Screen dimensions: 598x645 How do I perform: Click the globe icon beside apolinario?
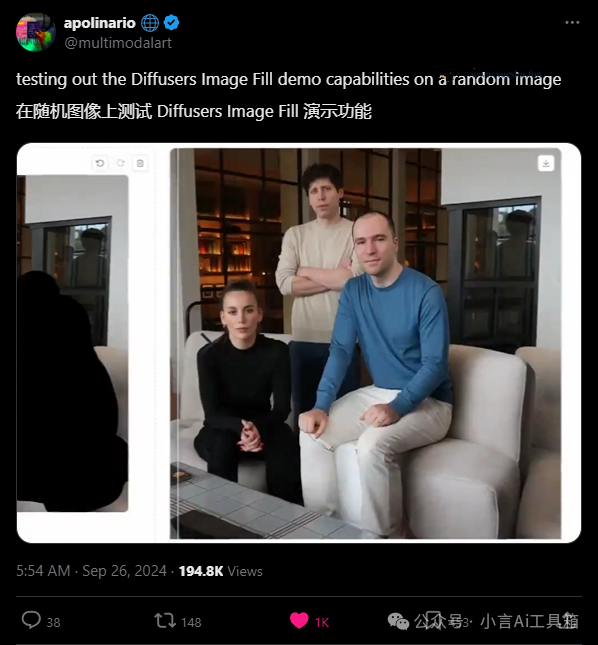pyautogui.click(x=150, y=23)
